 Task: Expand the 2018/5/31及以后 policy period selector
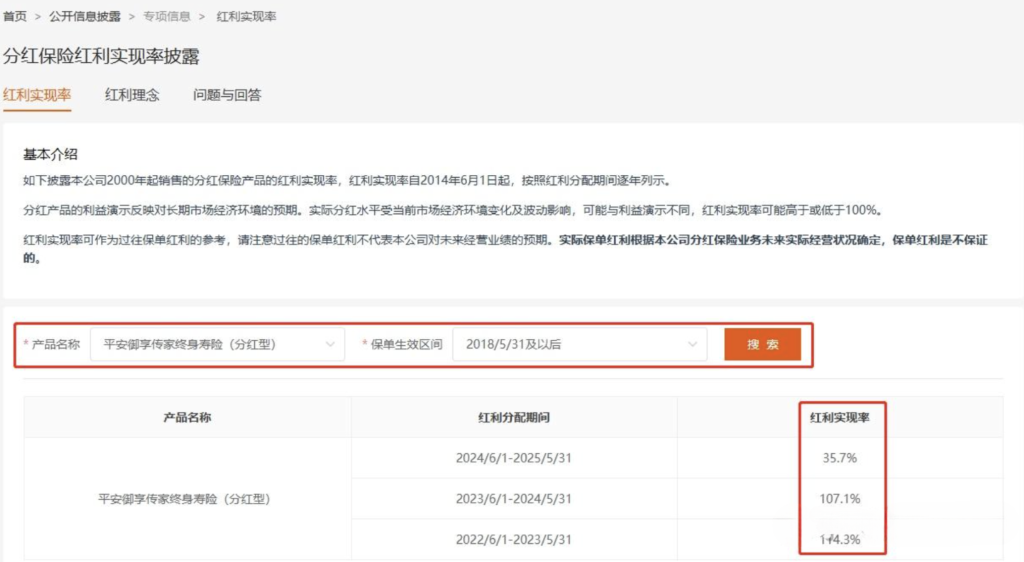coord(570,345)
